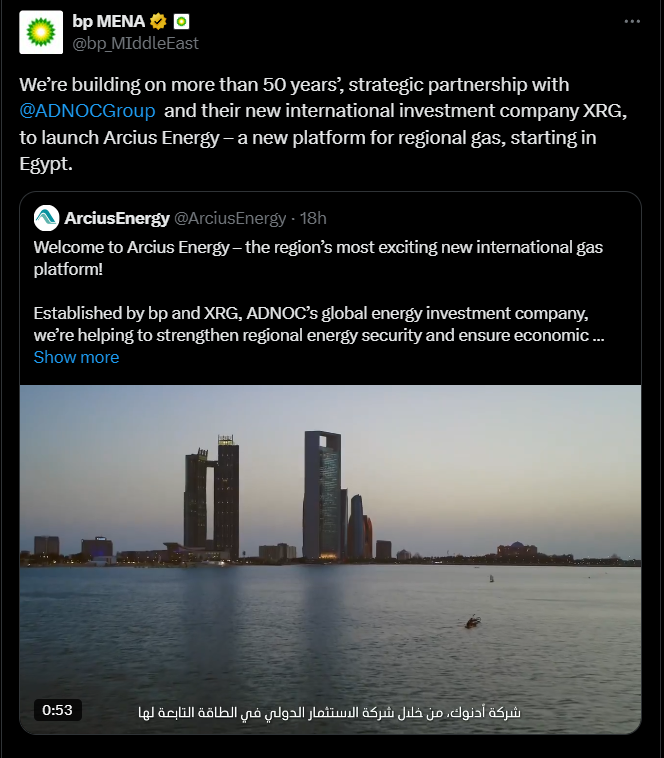The width and height of the screenshot is (664, 758).
Task: Click the @bp_MIddleEast handle
Action: (135, 43)
